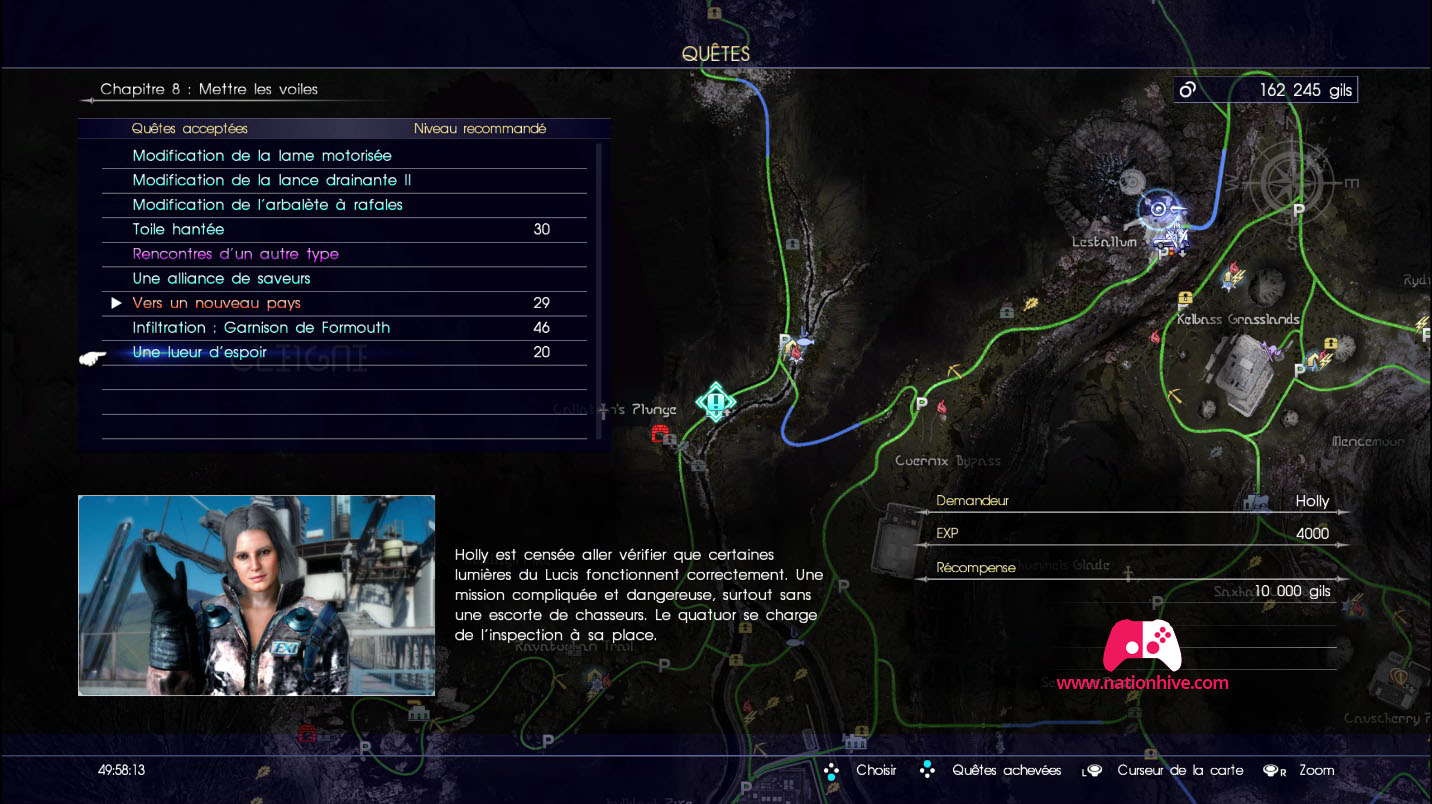Image resolution: width=1432 pixels, height=804 pixels.
Task: Click the reward 10 000 gils
Action: (1293, 591)
